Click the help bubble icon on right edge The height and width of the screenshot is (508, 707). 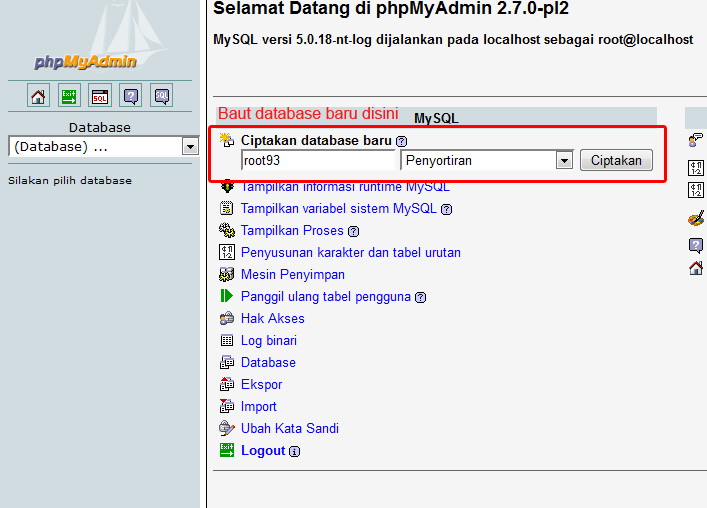tap(696, 246)
